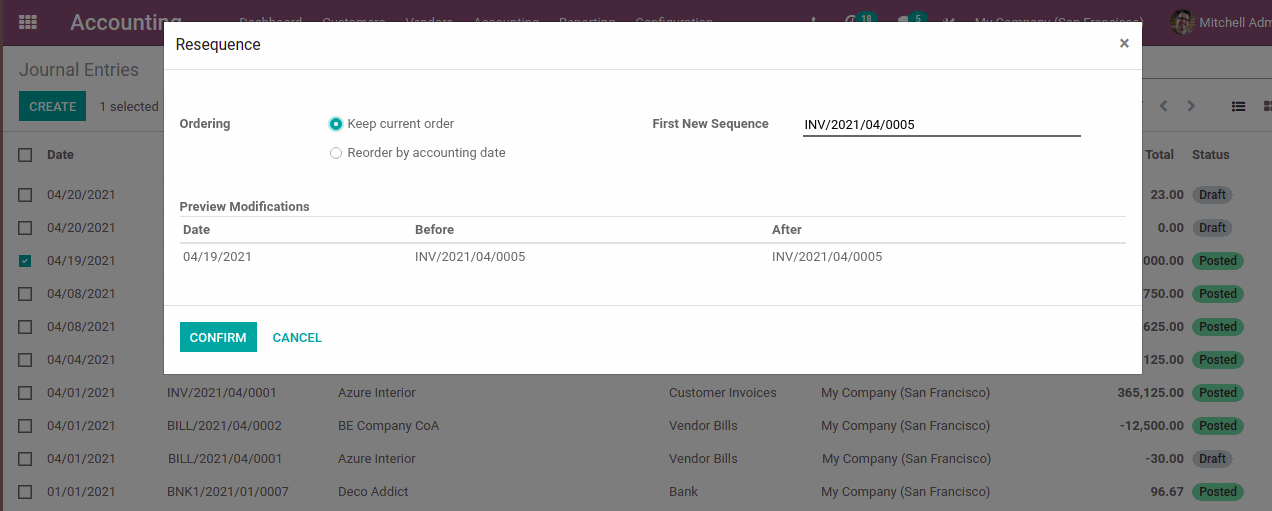Cancel the resequence operation
The width and height of the screenshot is (1272, 511).
[297, 338]
